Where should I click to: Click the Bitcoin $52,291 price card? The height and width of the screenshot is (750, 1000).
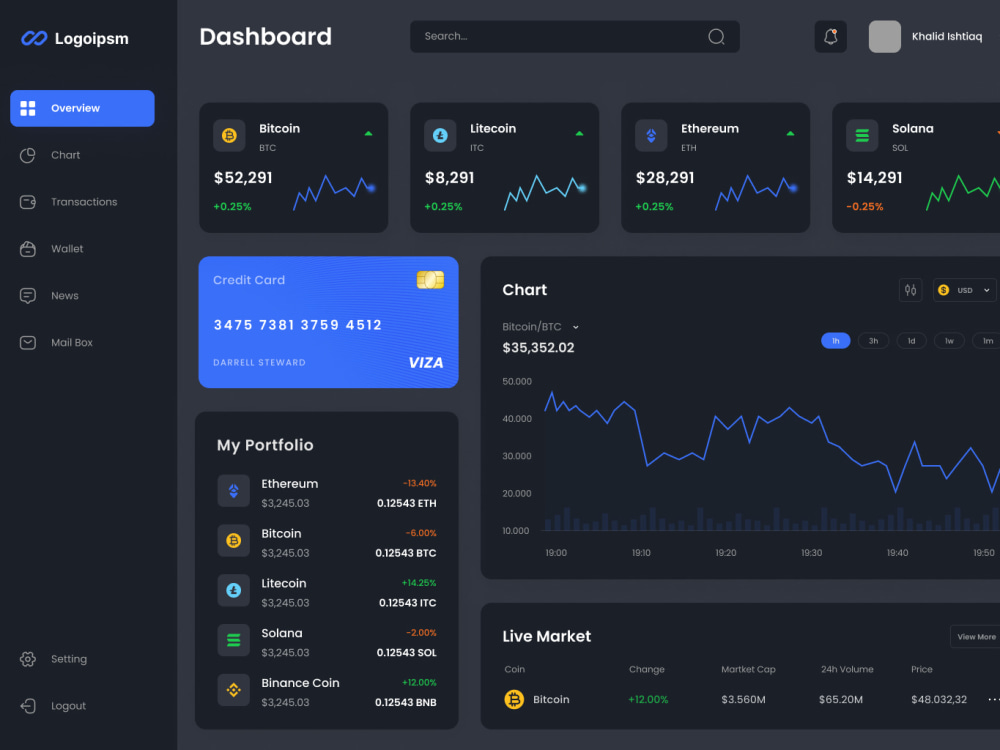tap(293, 168)
